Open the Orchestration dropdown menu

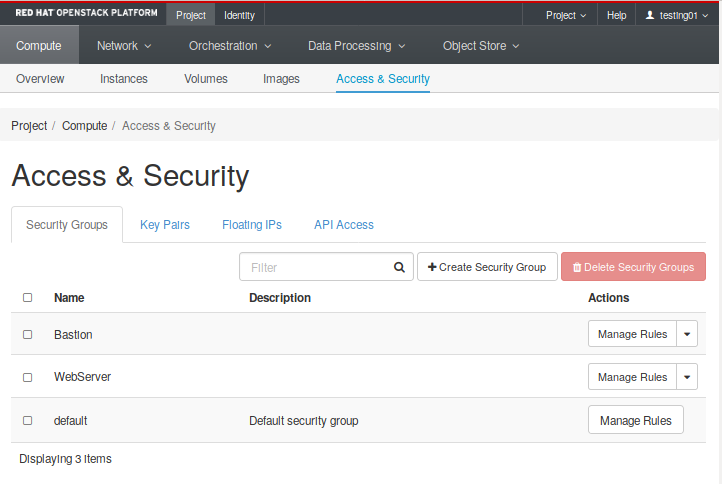tap(230, 45)
